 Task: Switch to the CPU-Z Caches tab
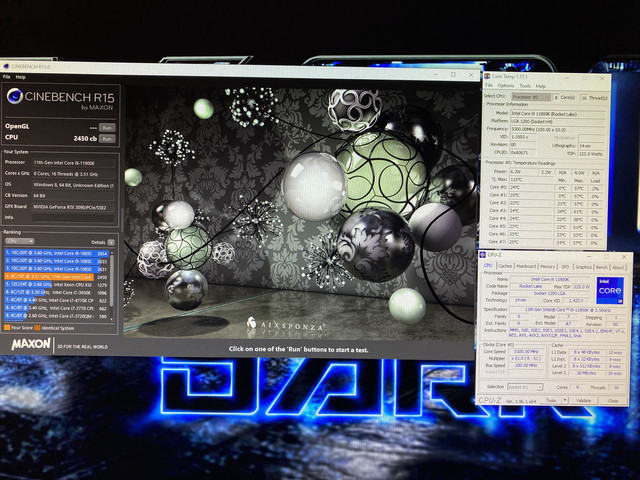505,267
